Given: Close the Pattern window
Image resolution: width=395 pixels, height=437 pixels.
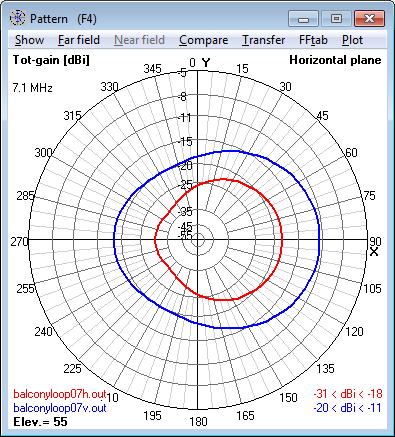Looking at the screenshot, I should [x=369, y=19].
